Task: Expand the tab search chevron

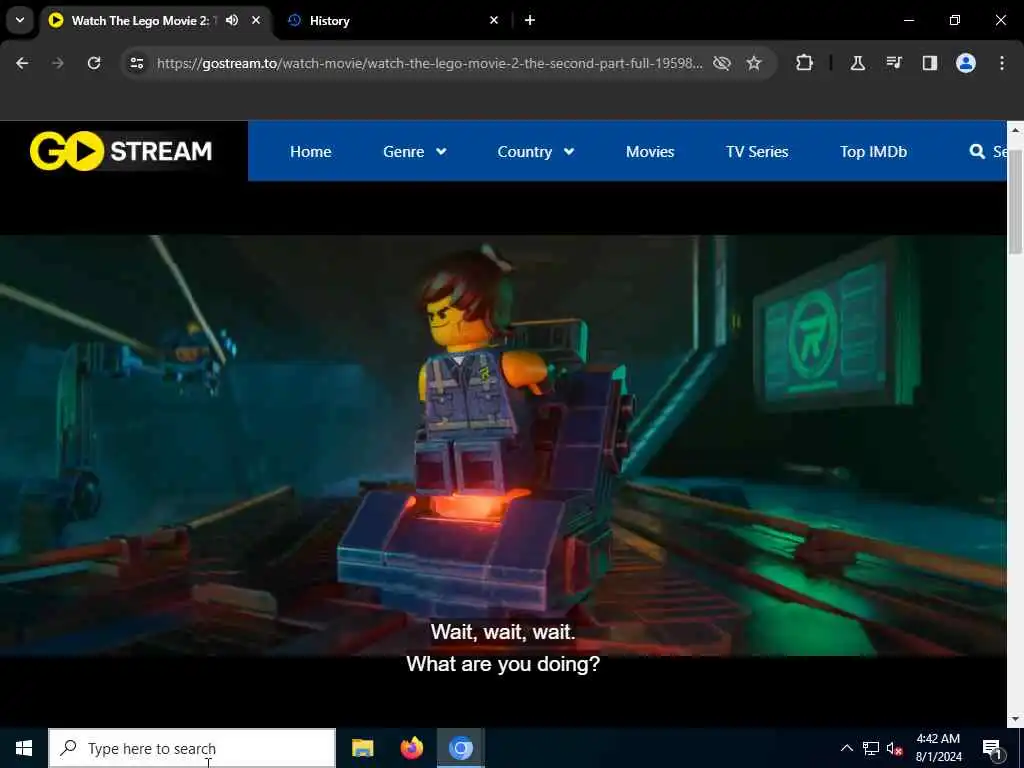Action: pos(20,20)
